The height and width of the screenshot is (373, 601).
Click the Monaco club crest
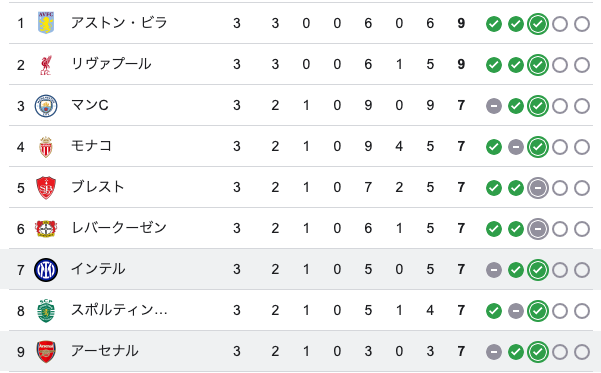pyautogui.click(x=46, y=147)
